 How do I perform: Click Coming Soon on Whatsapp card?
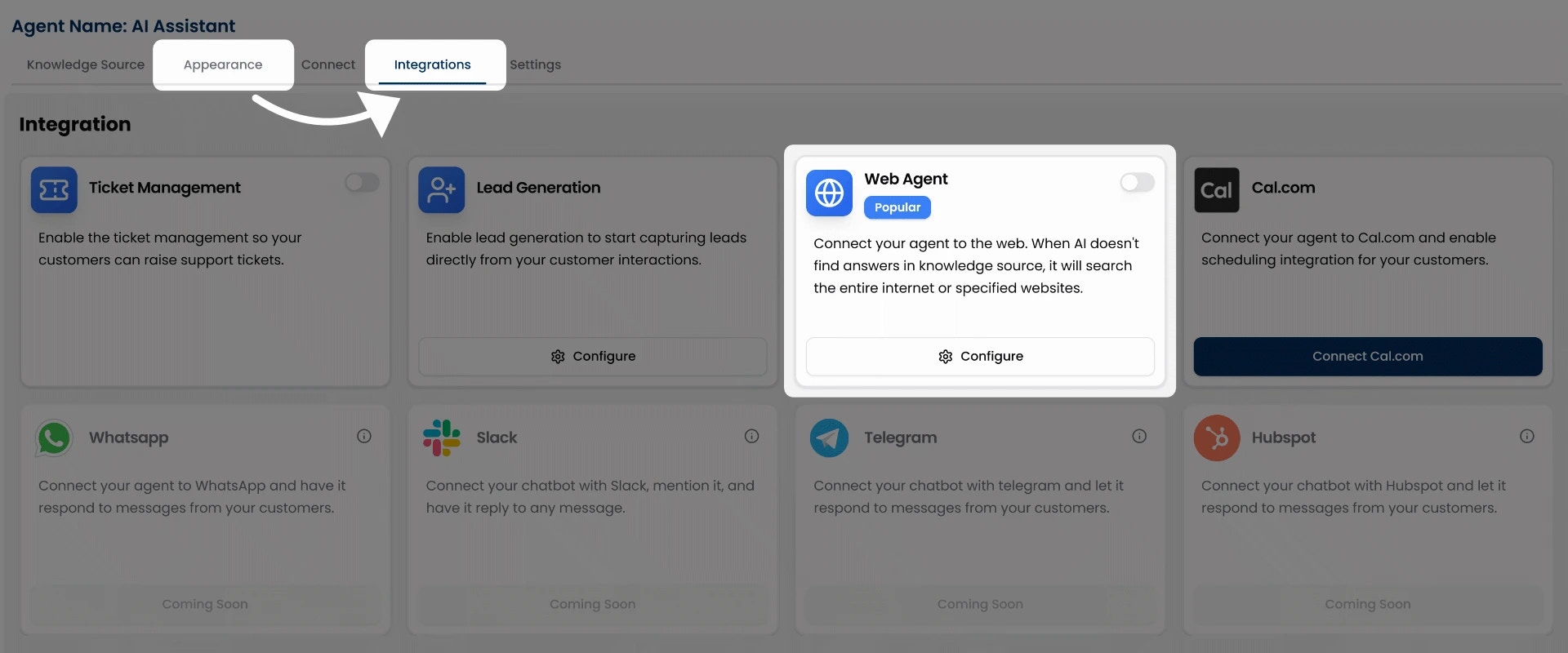coord(205,604)
